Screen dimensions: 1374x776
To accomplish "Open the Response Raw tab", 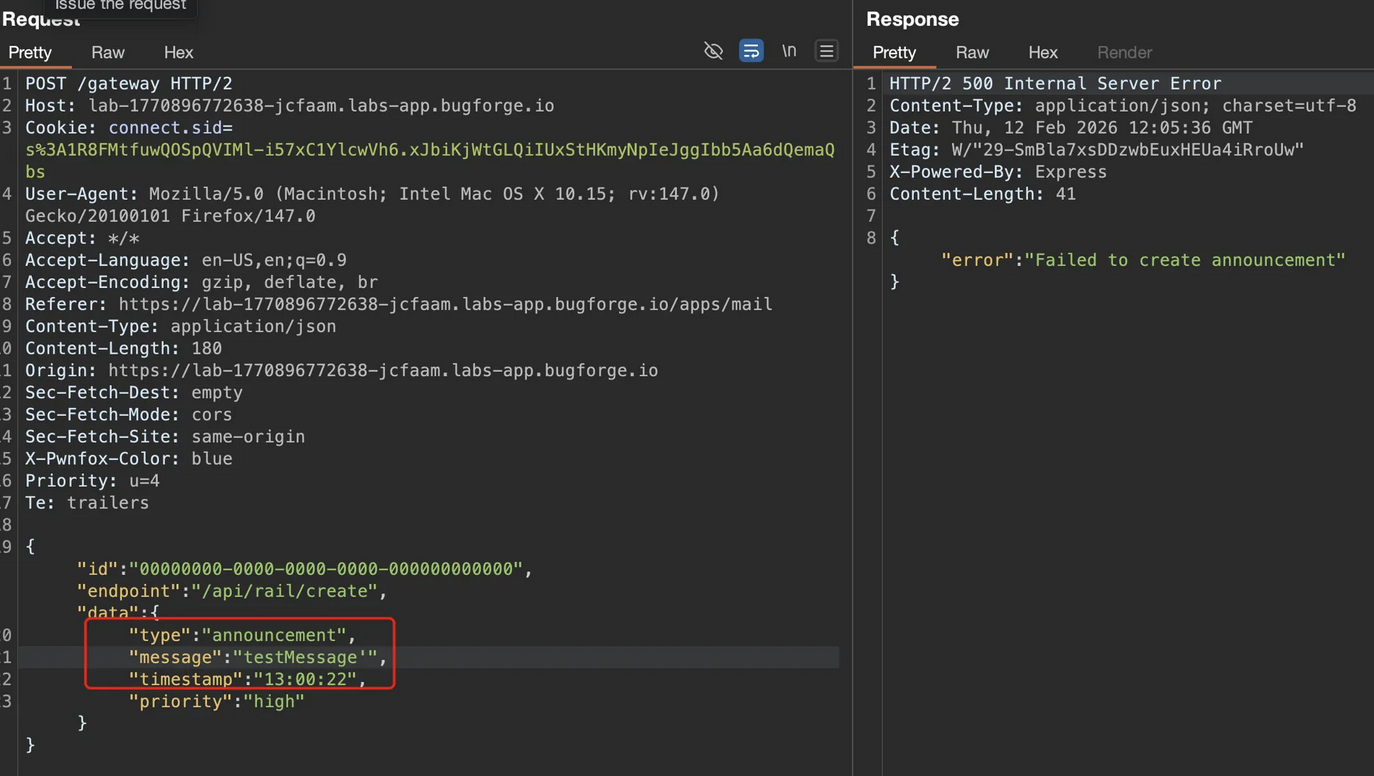I will [x=972, y=52].
